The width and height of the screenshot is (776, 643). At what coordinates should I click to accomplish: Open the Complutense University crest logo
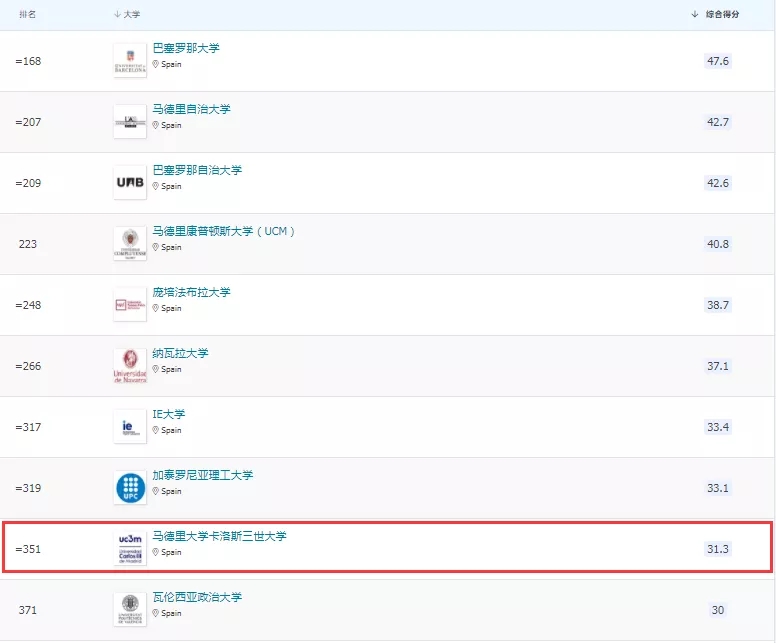point(130,244)
